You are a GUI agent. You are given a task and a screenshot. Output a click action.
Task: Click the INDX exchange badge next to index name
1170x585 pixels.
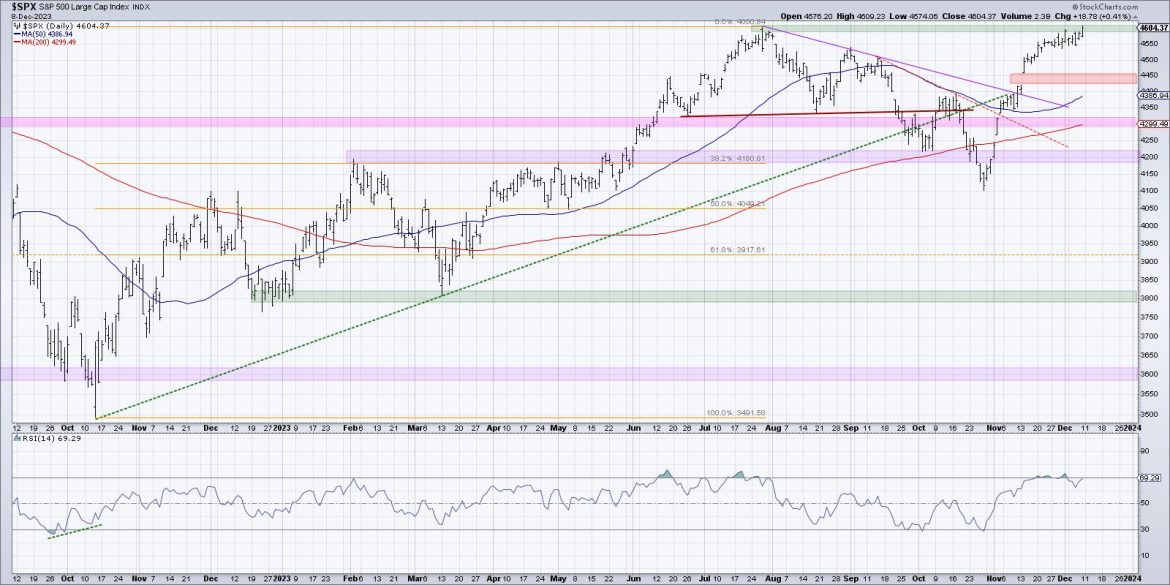[x=140, y=7]
